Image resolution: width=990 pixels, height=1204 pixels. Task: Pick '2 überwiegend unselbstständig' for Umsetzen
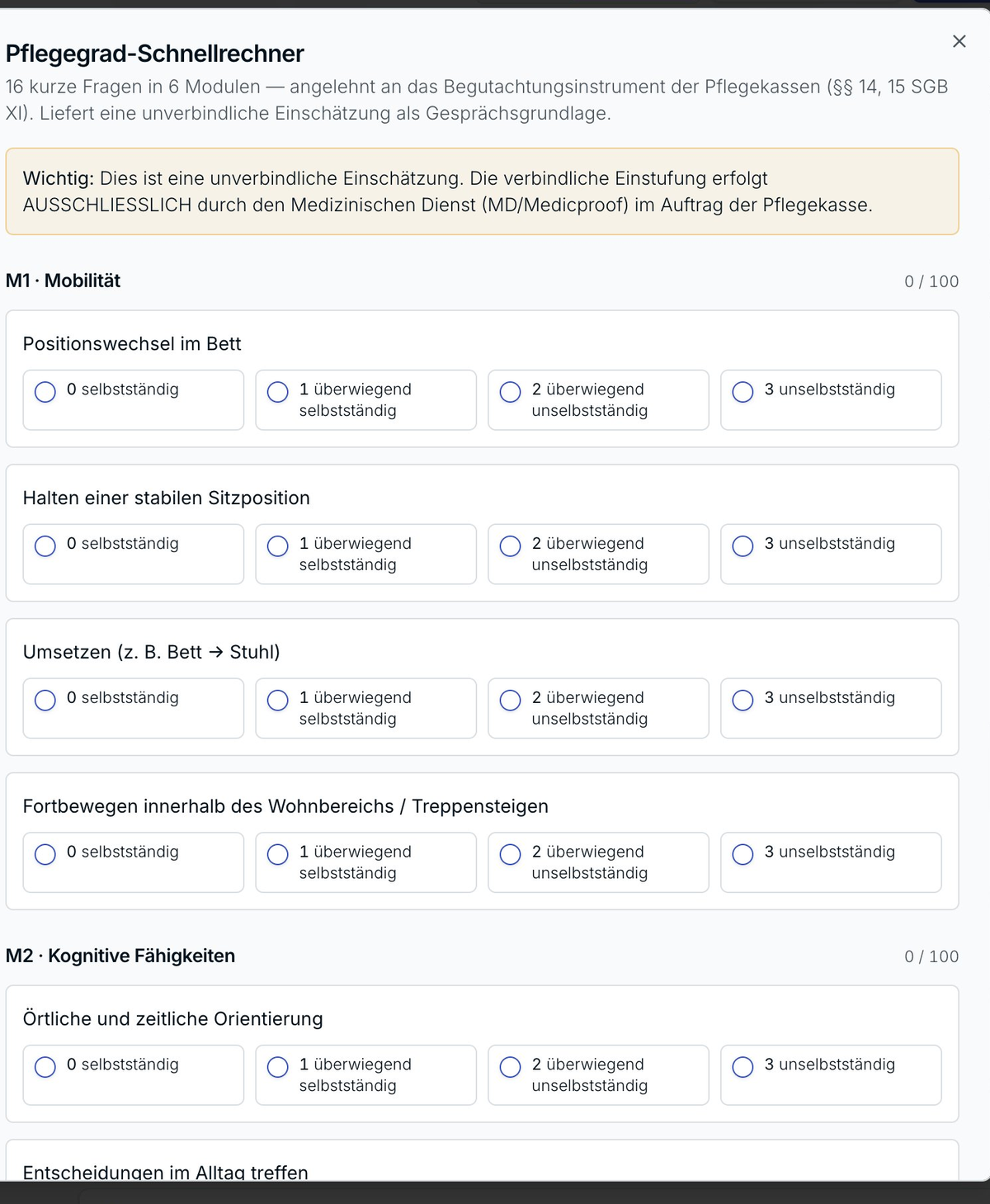coord(599,708)
